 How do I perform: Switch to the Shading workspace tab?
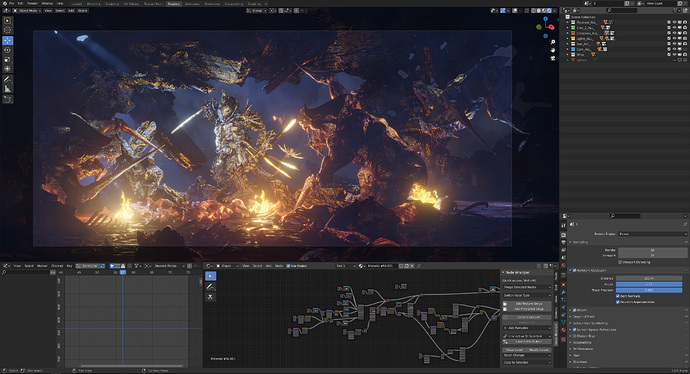pos(173,4)
